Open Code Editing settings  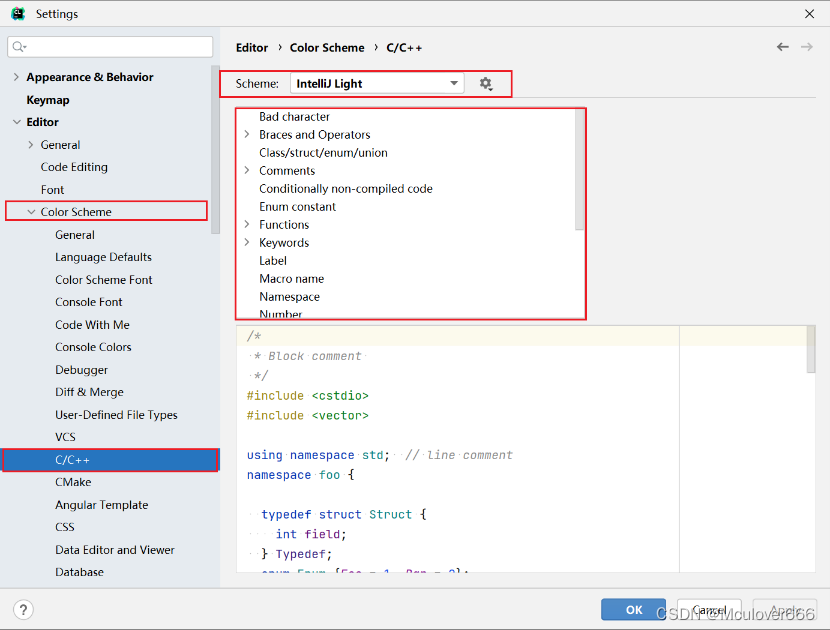point(74,167)
